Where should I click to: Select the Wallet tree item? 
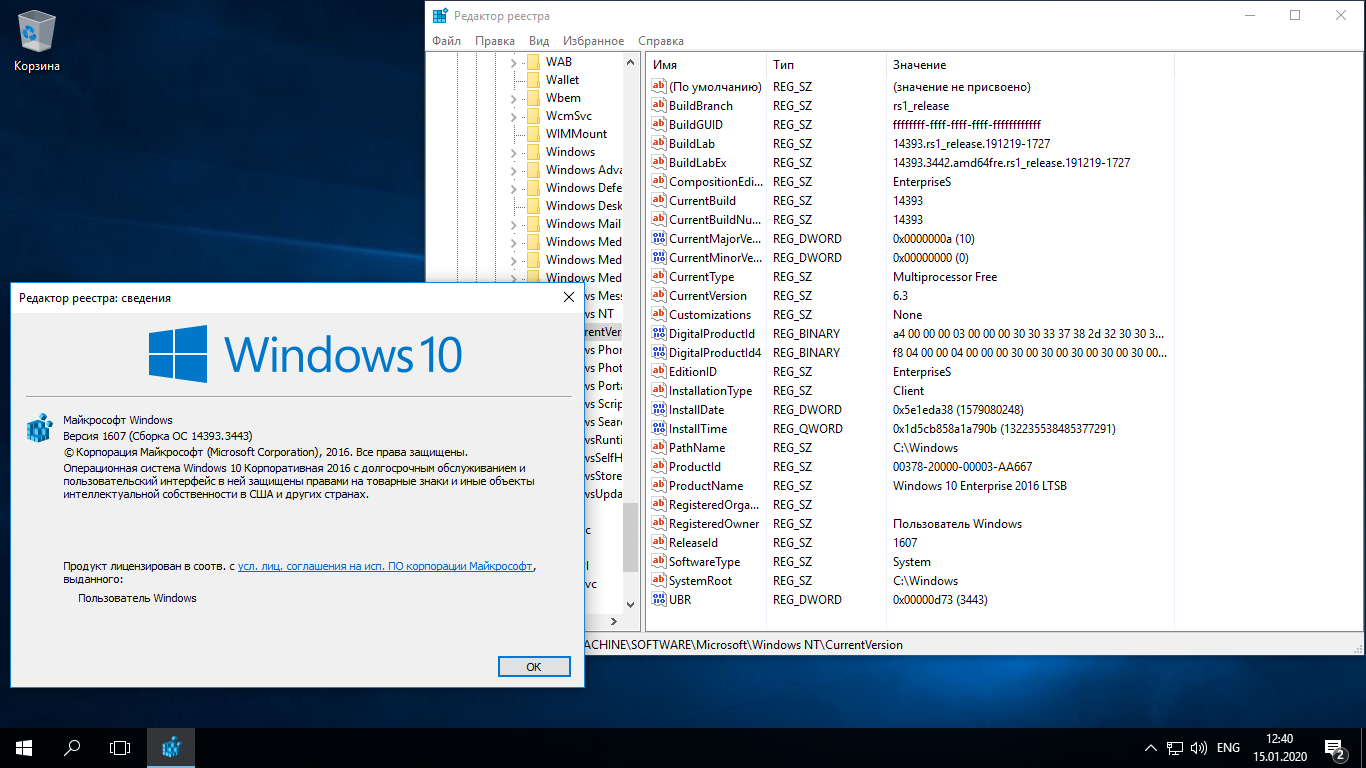[562, 79]
